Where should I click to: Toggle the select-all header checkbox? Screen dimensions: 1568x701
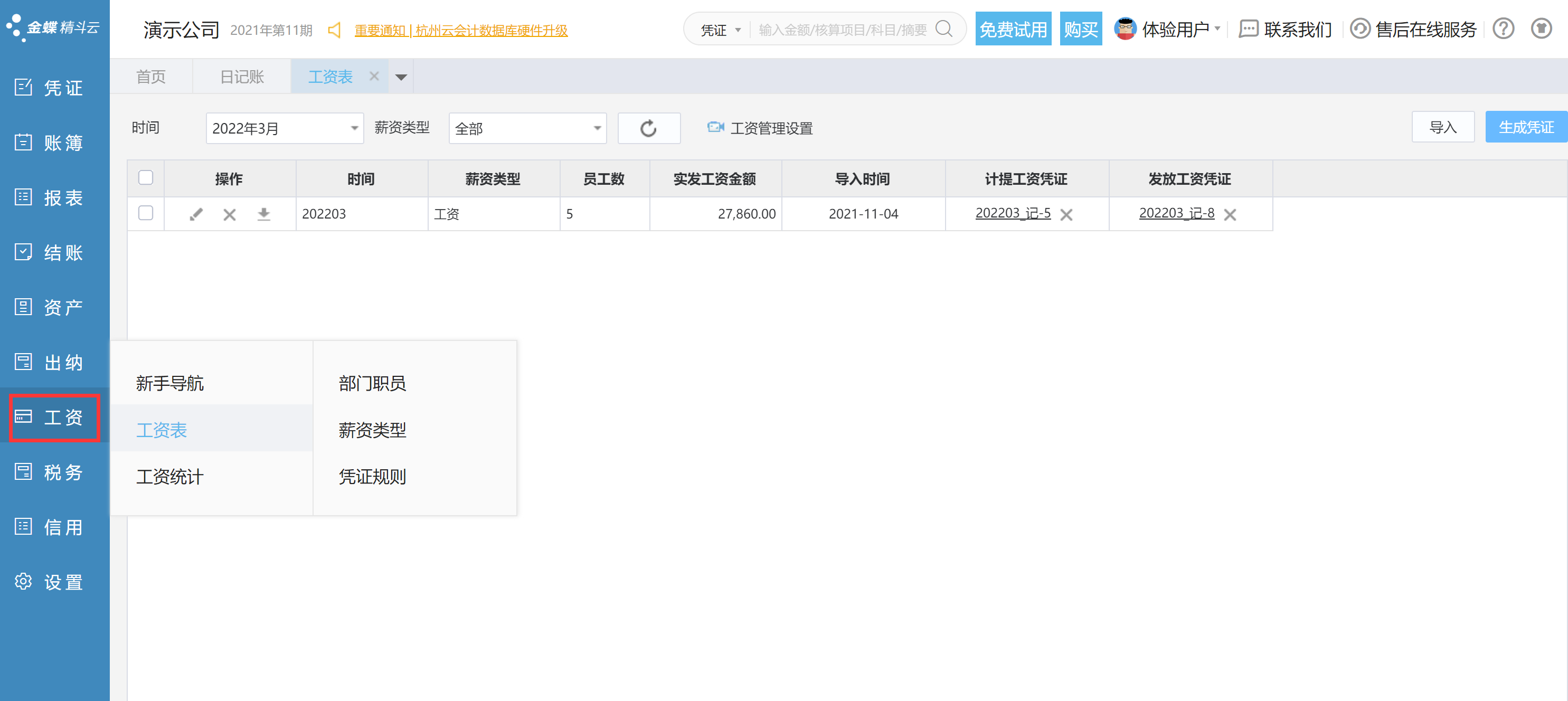tap(146, 178)
